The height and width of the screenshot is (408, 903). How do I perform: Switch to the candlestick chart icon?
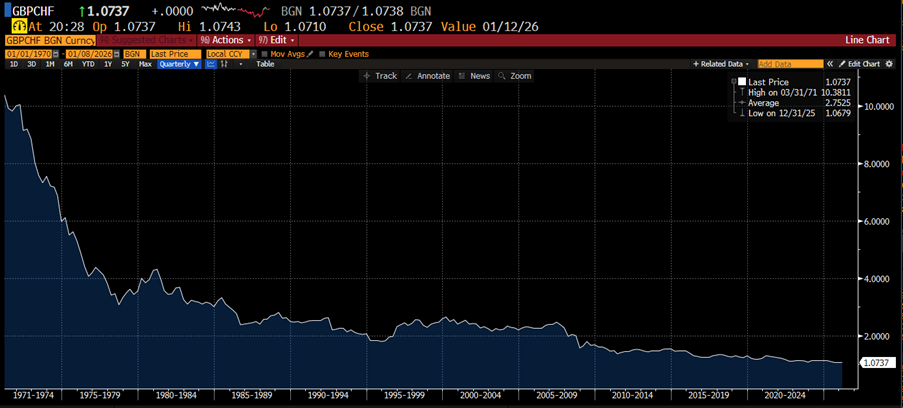pyautogui.click(x=225, y=64)
